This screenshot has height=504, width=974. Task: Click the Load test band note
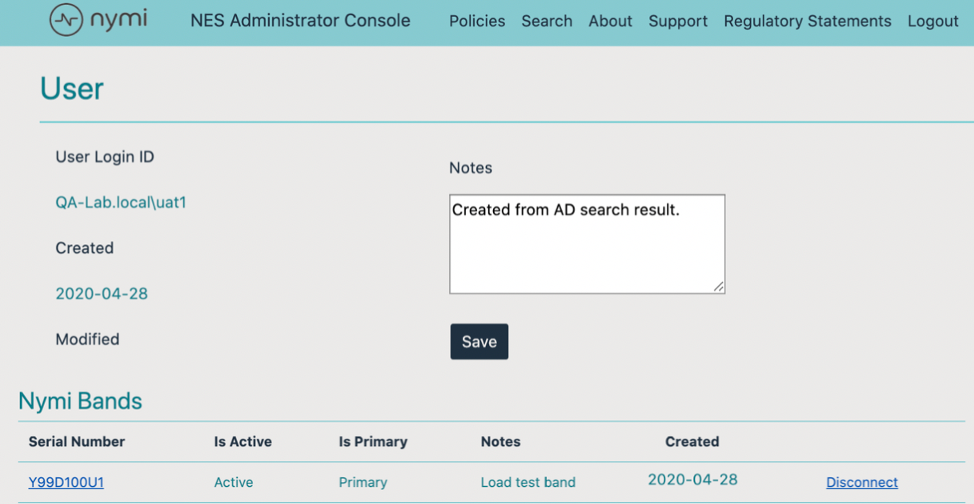pos(528,482)
